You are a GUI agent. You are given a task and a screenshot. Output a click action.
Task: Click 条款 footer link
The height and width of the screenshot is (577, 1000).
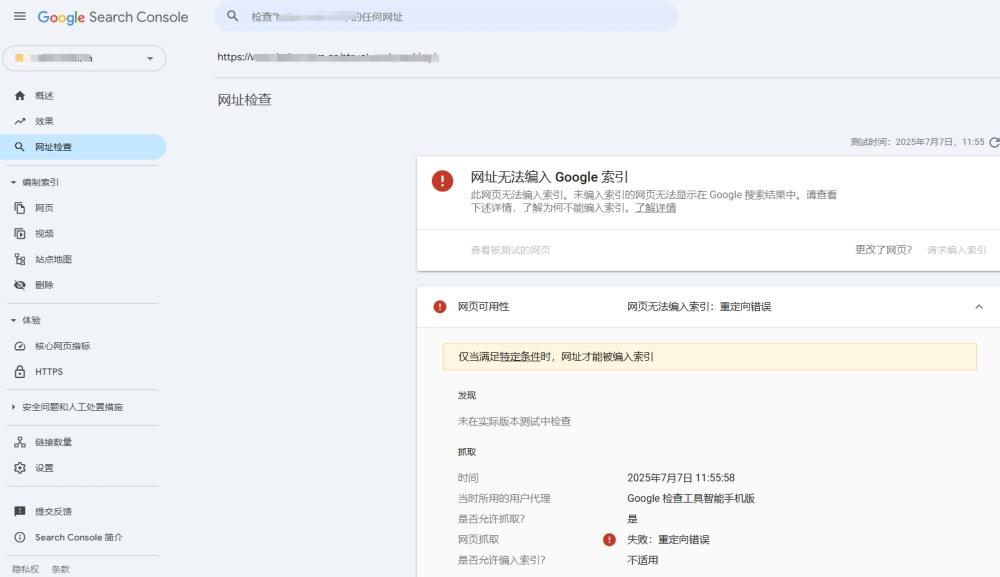pyautogui.click(x=61, y=569)
